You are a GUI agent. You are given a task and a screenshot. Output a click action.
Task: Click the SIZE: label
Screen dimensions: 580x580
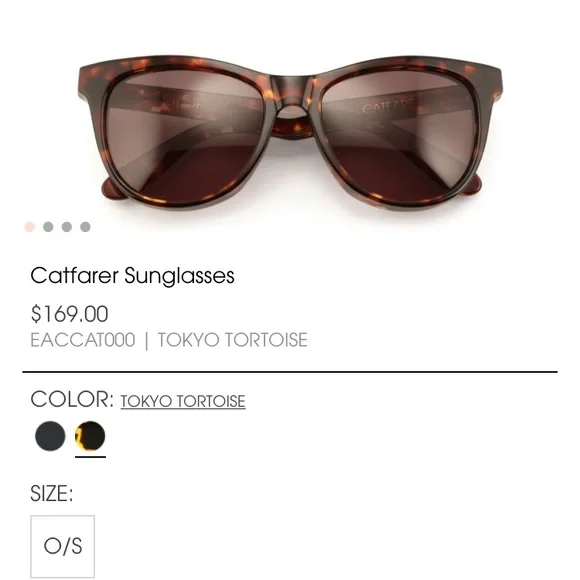point(51,493)
